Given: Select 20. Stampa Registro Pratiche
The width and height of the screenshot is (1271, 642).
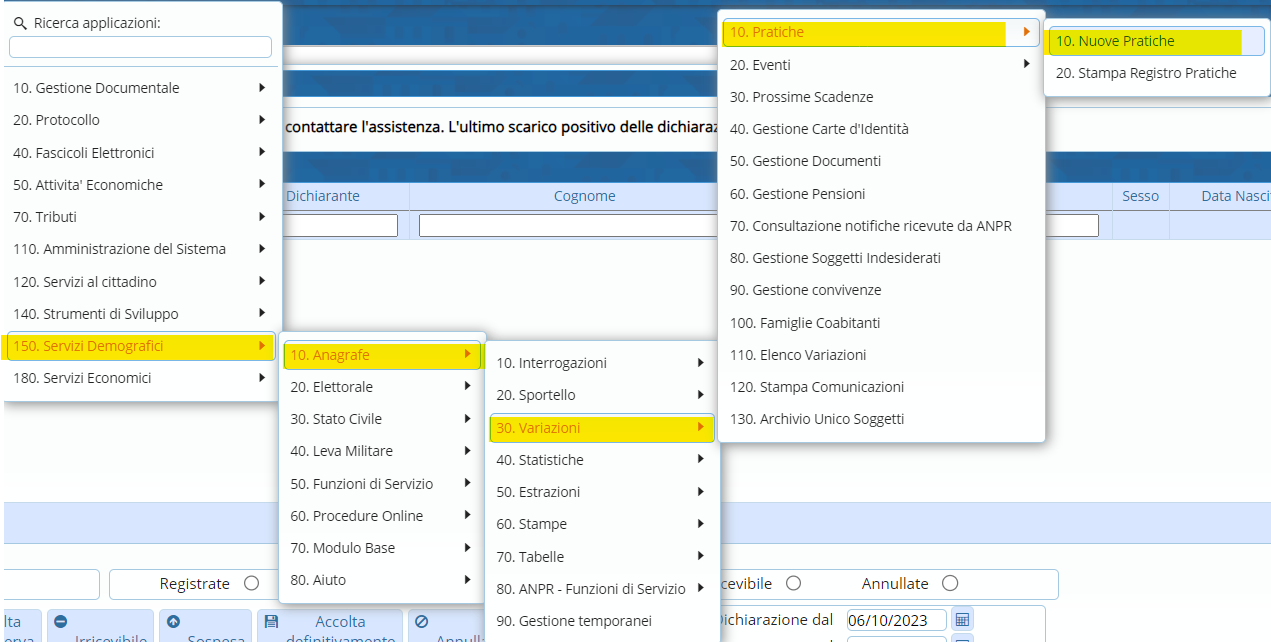Looking at the screenshot, I should [1145, 73].
